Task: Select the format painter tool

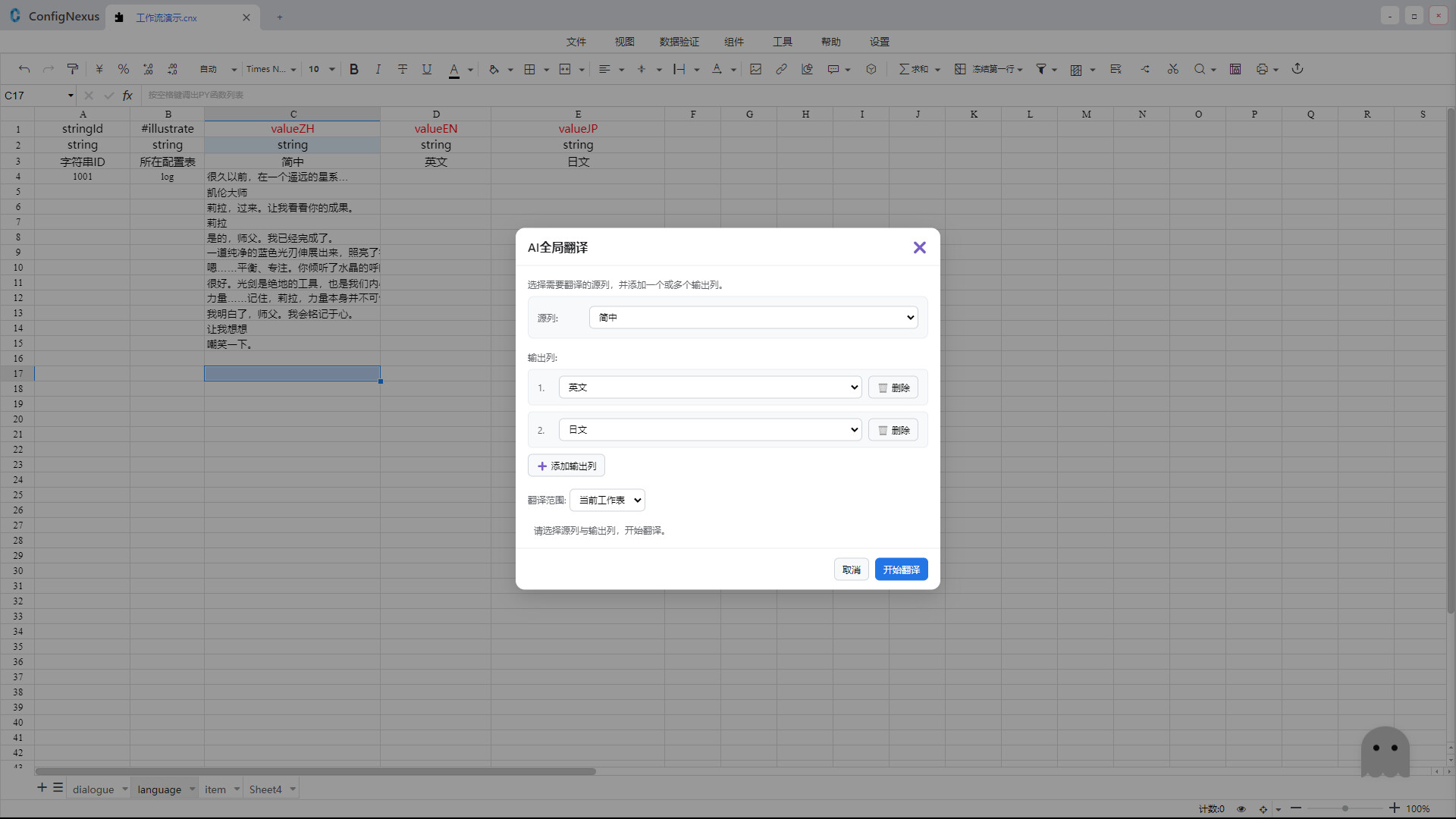Action: (x=72, y=69)
